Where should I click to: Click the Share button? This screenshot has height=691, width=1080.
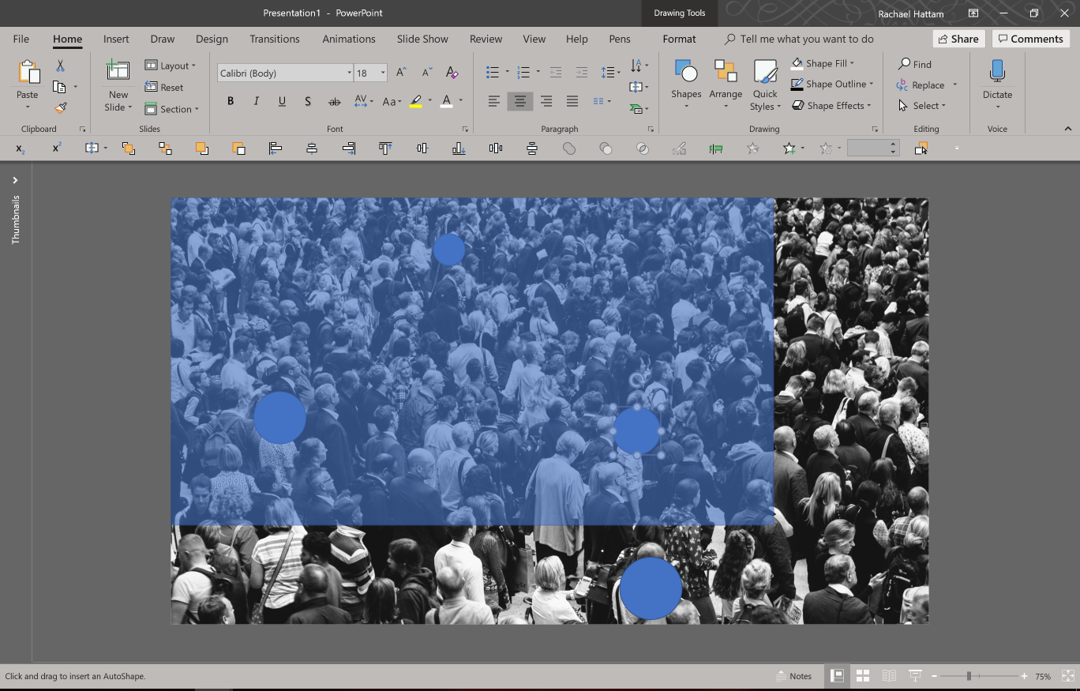click(957, 38)
